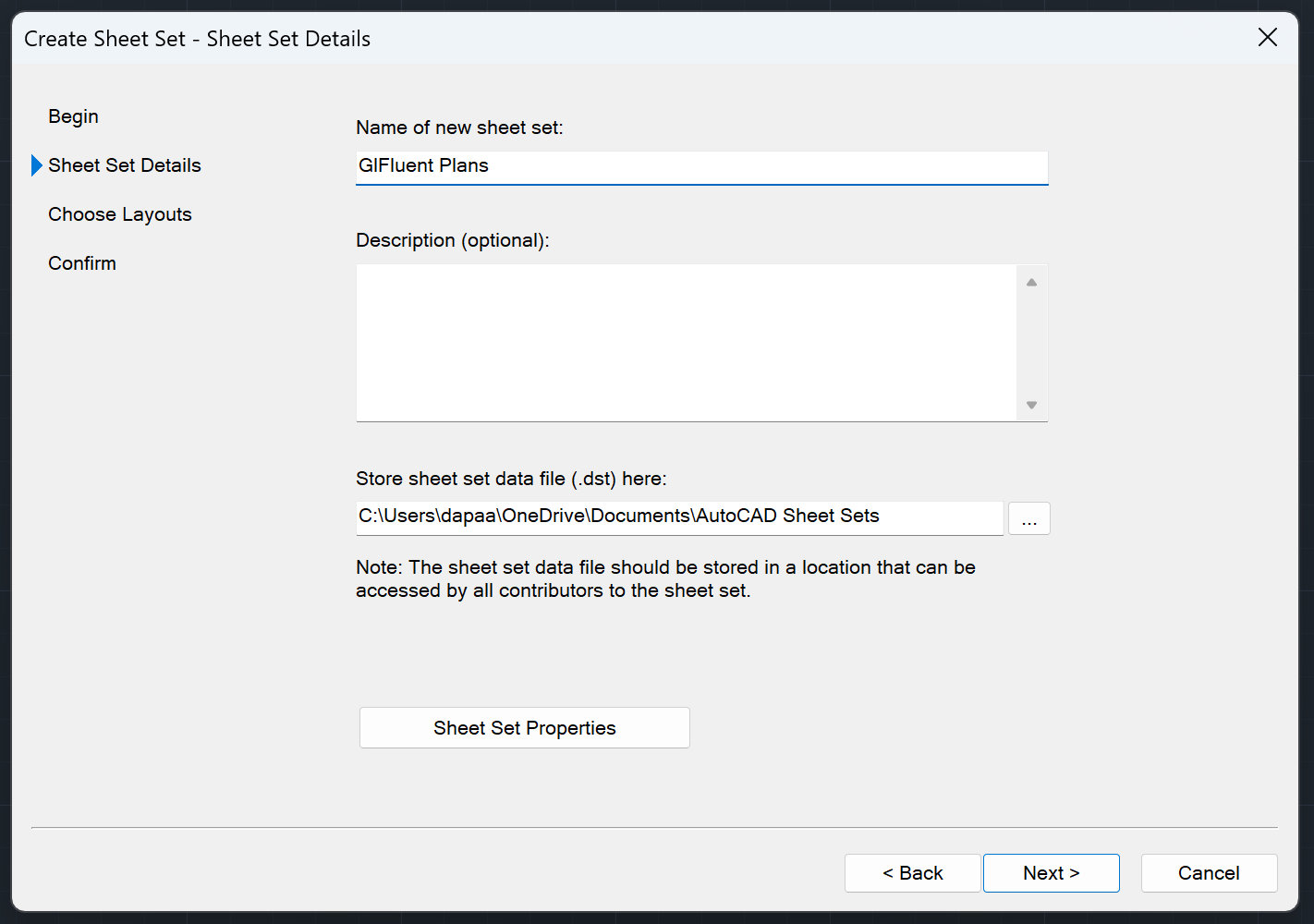Open the Choose Layouts step
This screenshot has height=924, width=1314.
point(119,214)
